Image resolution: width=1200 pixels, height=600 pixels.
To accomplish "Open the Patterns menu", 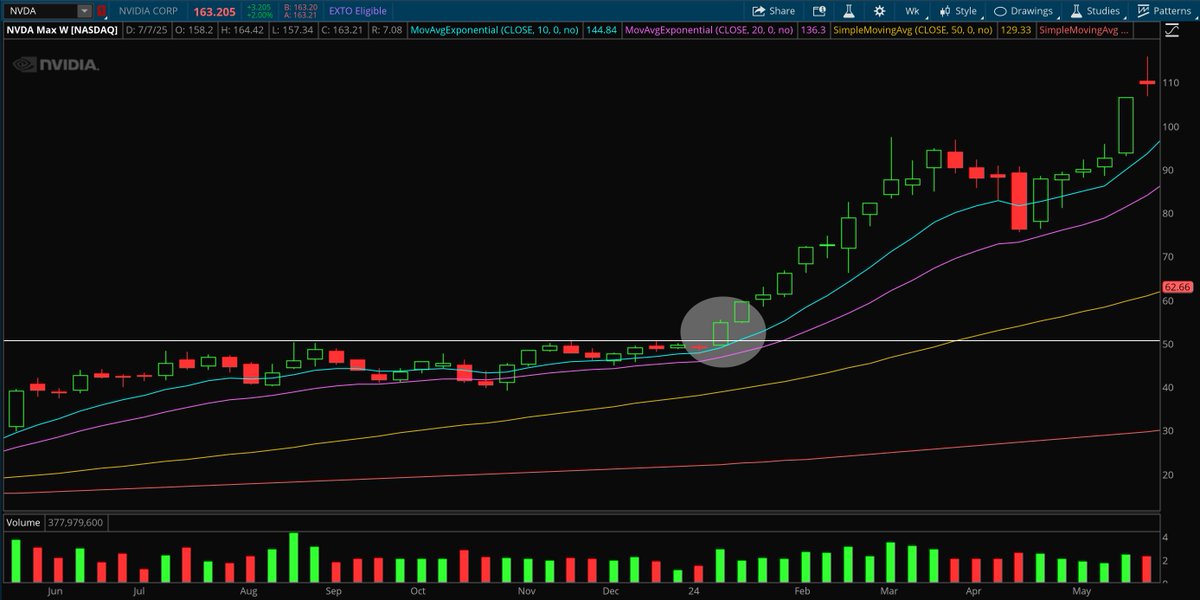I will click(x=1163, y=11).
